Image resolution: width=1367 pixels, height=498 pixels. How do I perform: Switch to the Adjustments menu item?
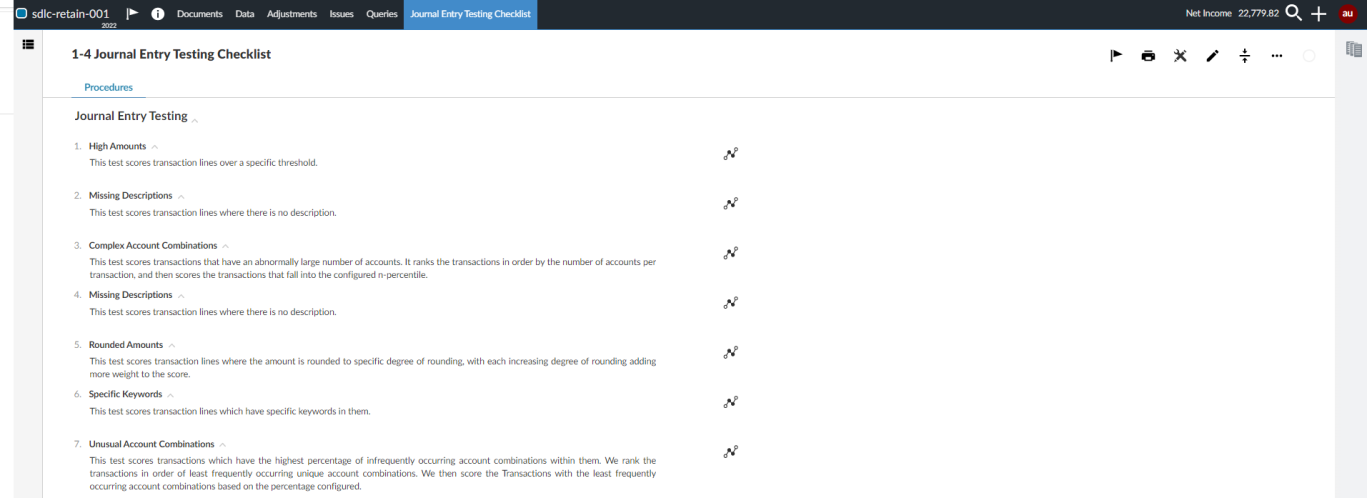pos(292,14)
